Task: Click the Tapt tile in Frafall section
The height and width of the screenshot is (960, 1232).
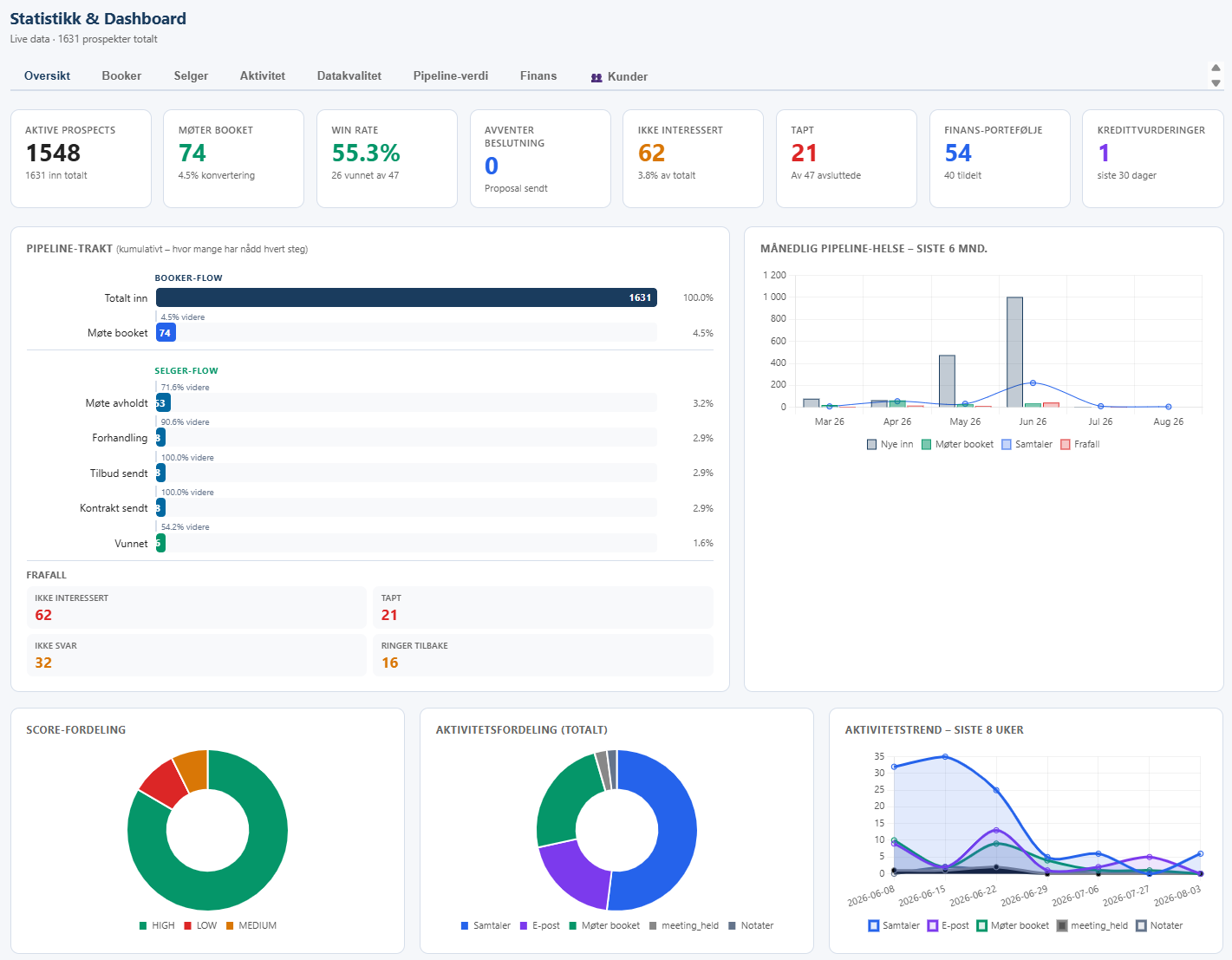Action: (x=544, y=608)
